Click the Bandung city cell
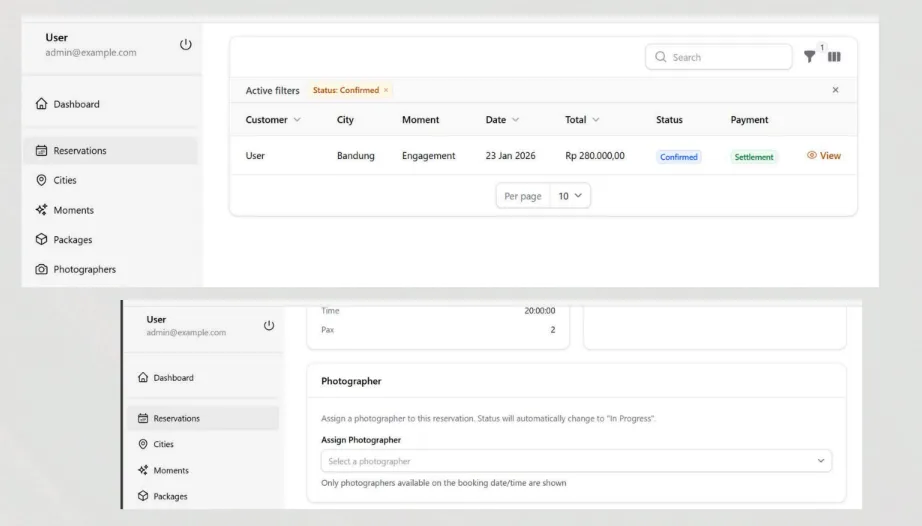The height and width of the screenshot is (526, 922). pyautogui.click(x=355, y=155)
